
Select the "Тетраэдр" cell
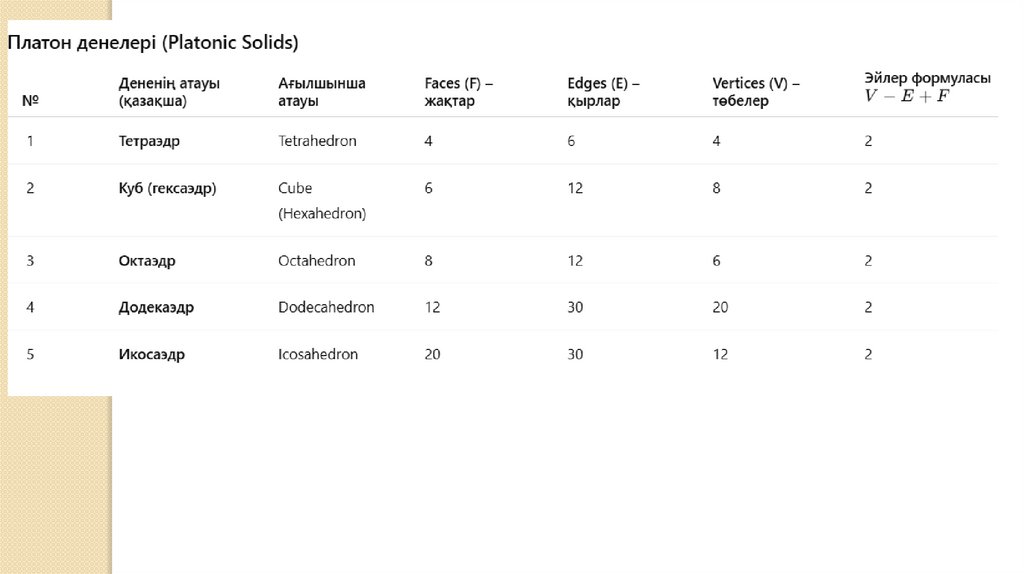tap(149, 141)
